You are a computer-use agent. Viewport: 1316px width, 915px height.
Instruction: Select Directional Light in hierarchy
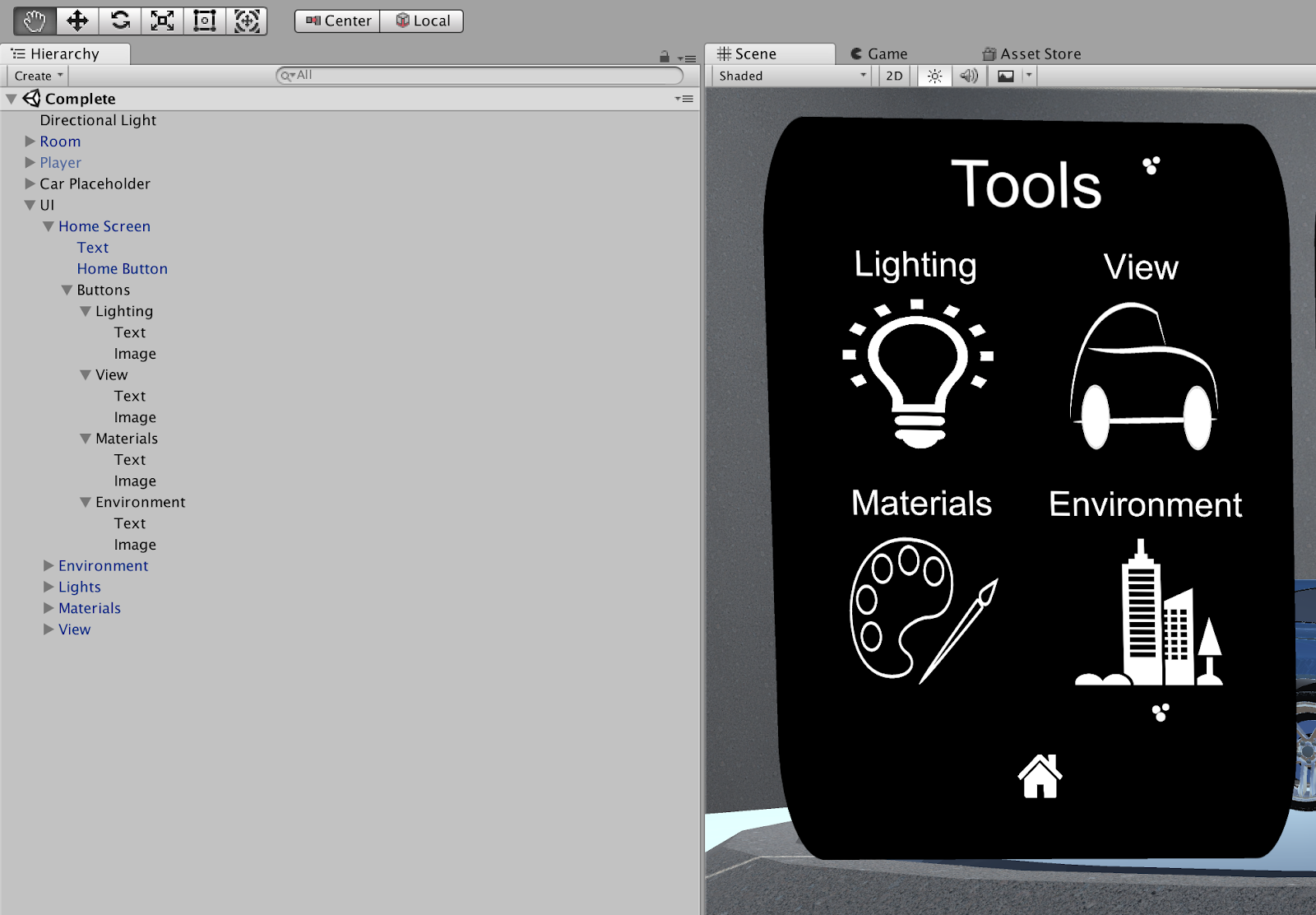98,120
